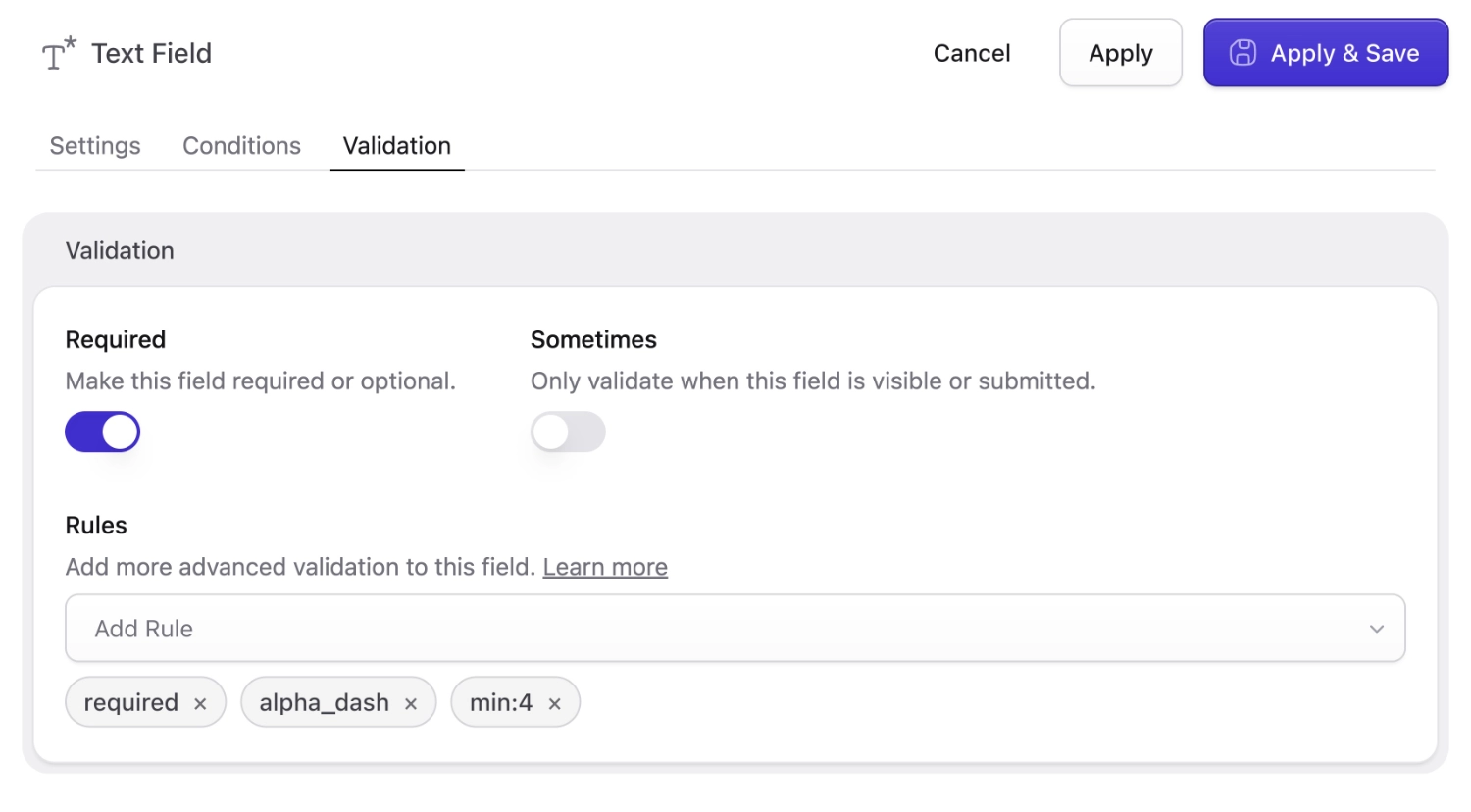This screenshot has height=812, width=1471.
Task: Enable the Sometimes validation toggle
Action: click(x=568, y=431)
